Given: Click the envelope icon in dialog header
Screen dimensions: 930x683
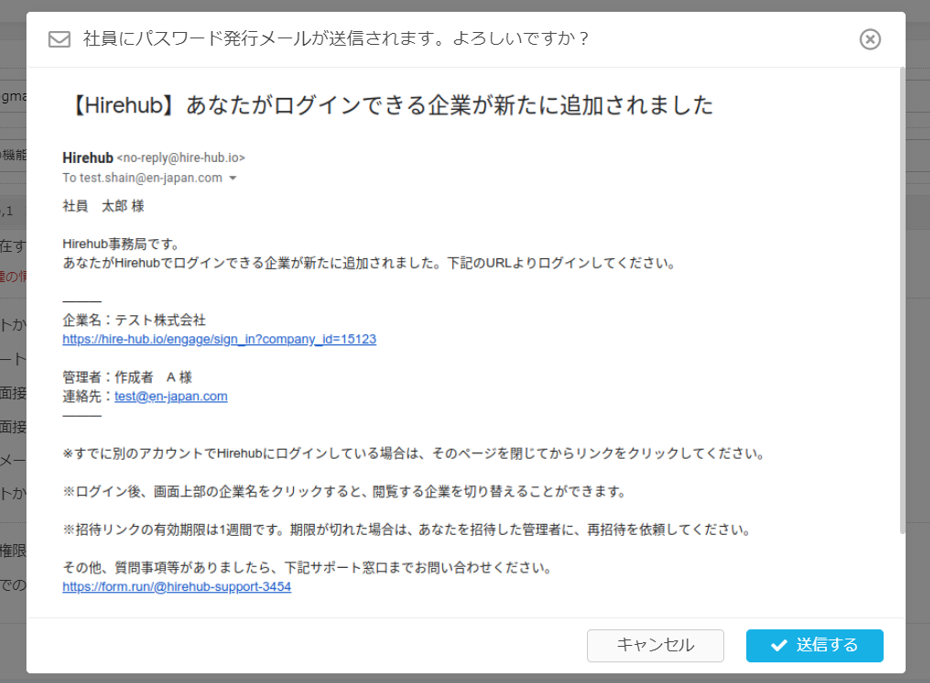Looking at the screenshot, I should 60,39.
